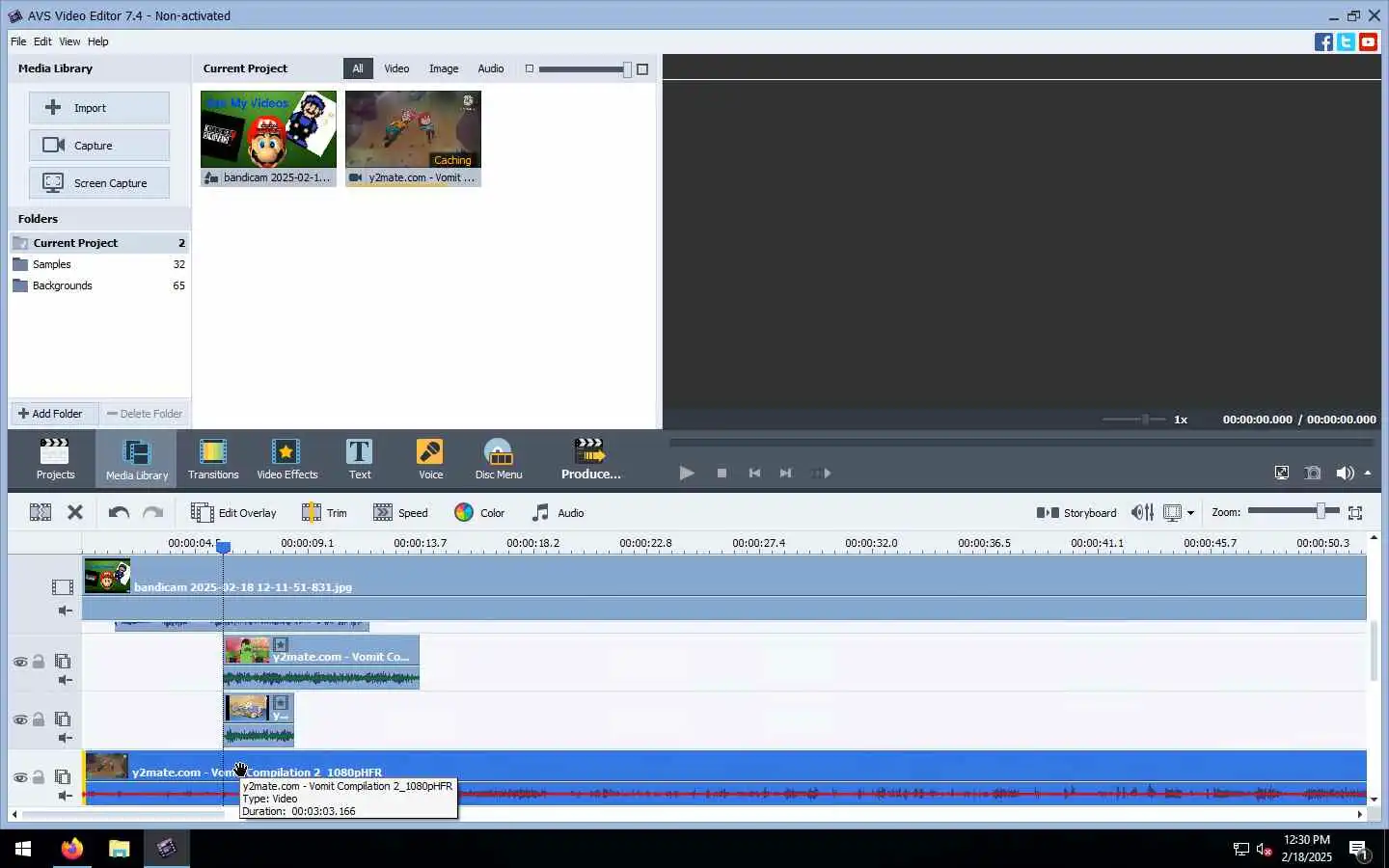The width and height of the screenshot is (1389, 868).
Task: Open the Twitter link icon
Action: [1346, 41]
